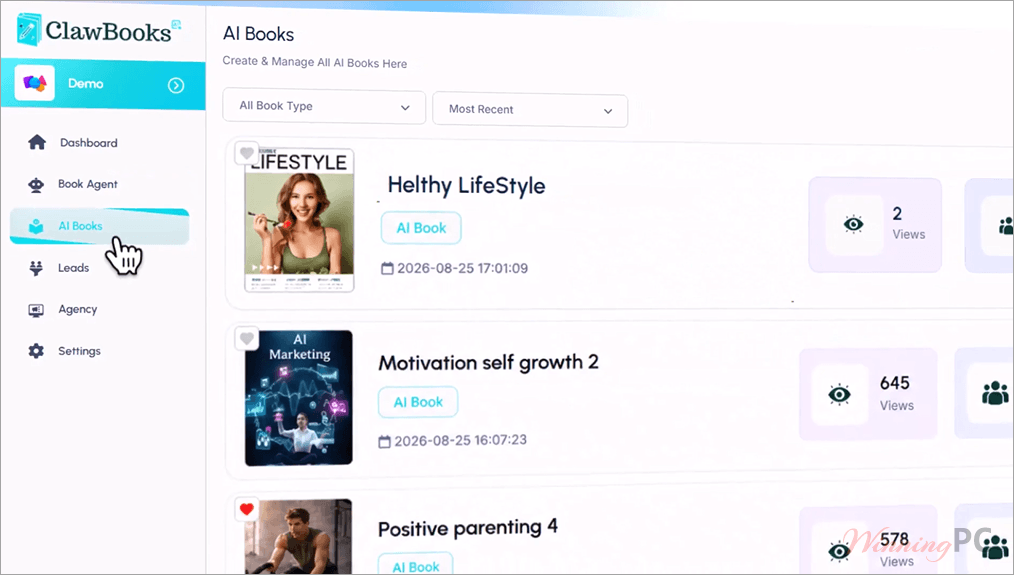The height and width of the screenshot is (575, 1014).
Task: Click calendar icon beside 2026-08-25 16:07:23
Action: 384,442
